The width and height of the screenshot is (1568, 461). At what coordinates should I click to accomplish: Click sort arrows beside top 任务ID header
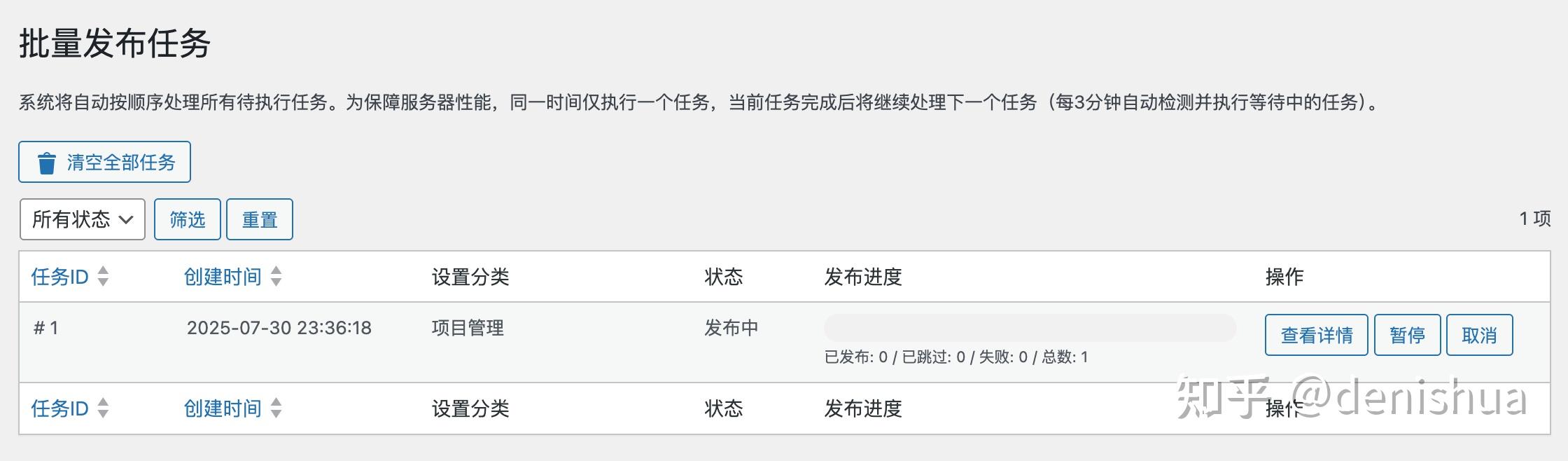pos(104,277)
